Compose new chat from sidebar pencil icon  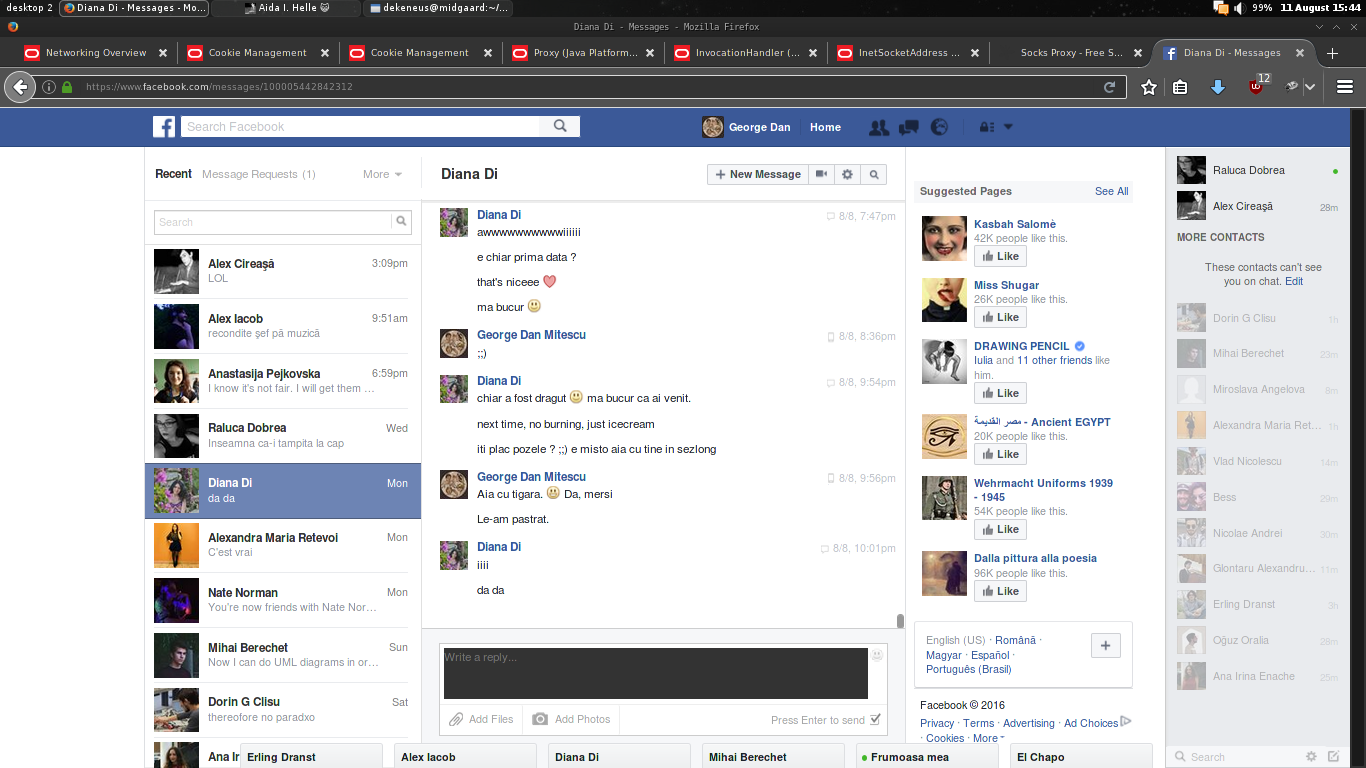point(1333,757)
